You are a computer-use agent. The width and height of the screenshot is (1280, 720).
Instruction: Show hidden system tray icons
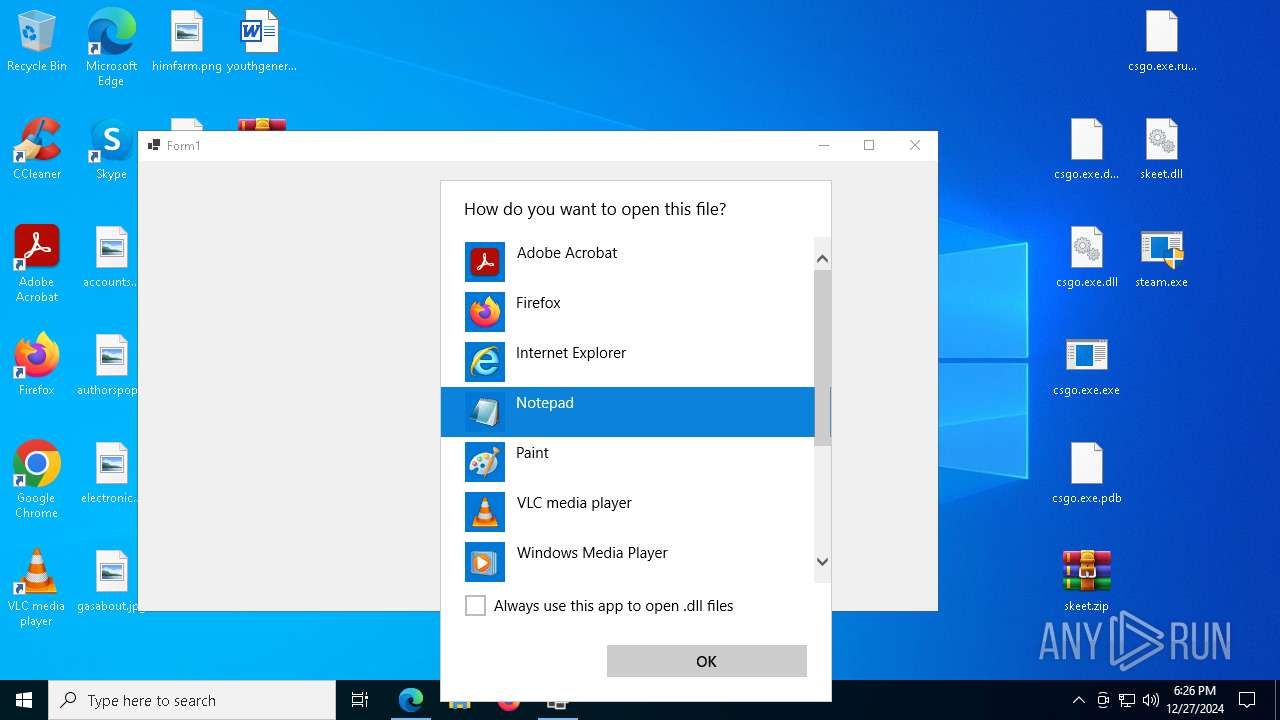click(x=1078, y=700)
